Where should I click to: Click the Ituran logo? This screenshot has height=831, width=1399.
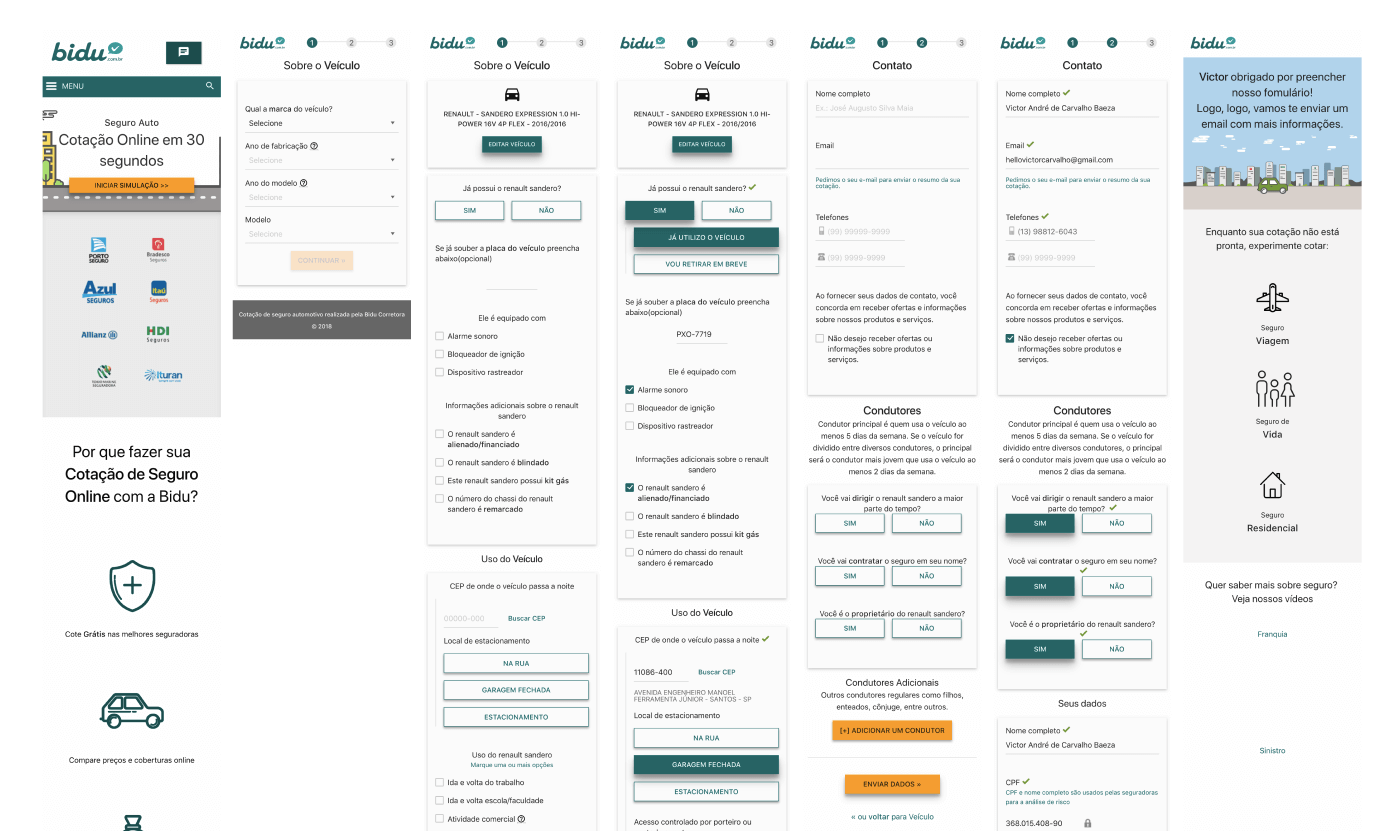point(163,376)
